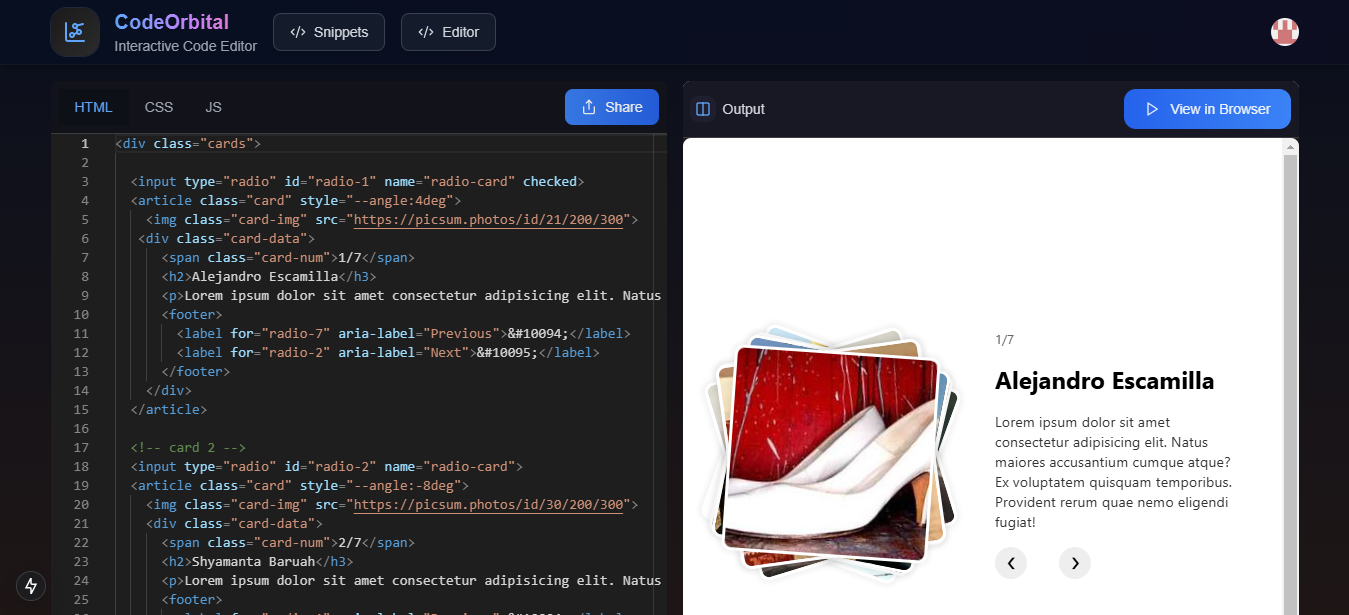Screen dimensions: 1349x615
Task: Click the previous-card left arrow in the preview
Action: coord(1010,563)
